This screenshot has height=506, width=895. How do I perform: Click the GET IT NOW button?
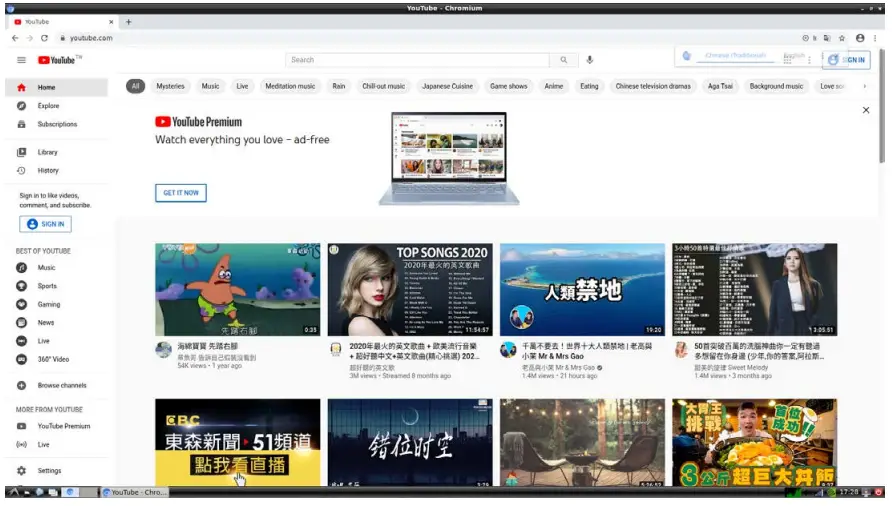point(181,192)
